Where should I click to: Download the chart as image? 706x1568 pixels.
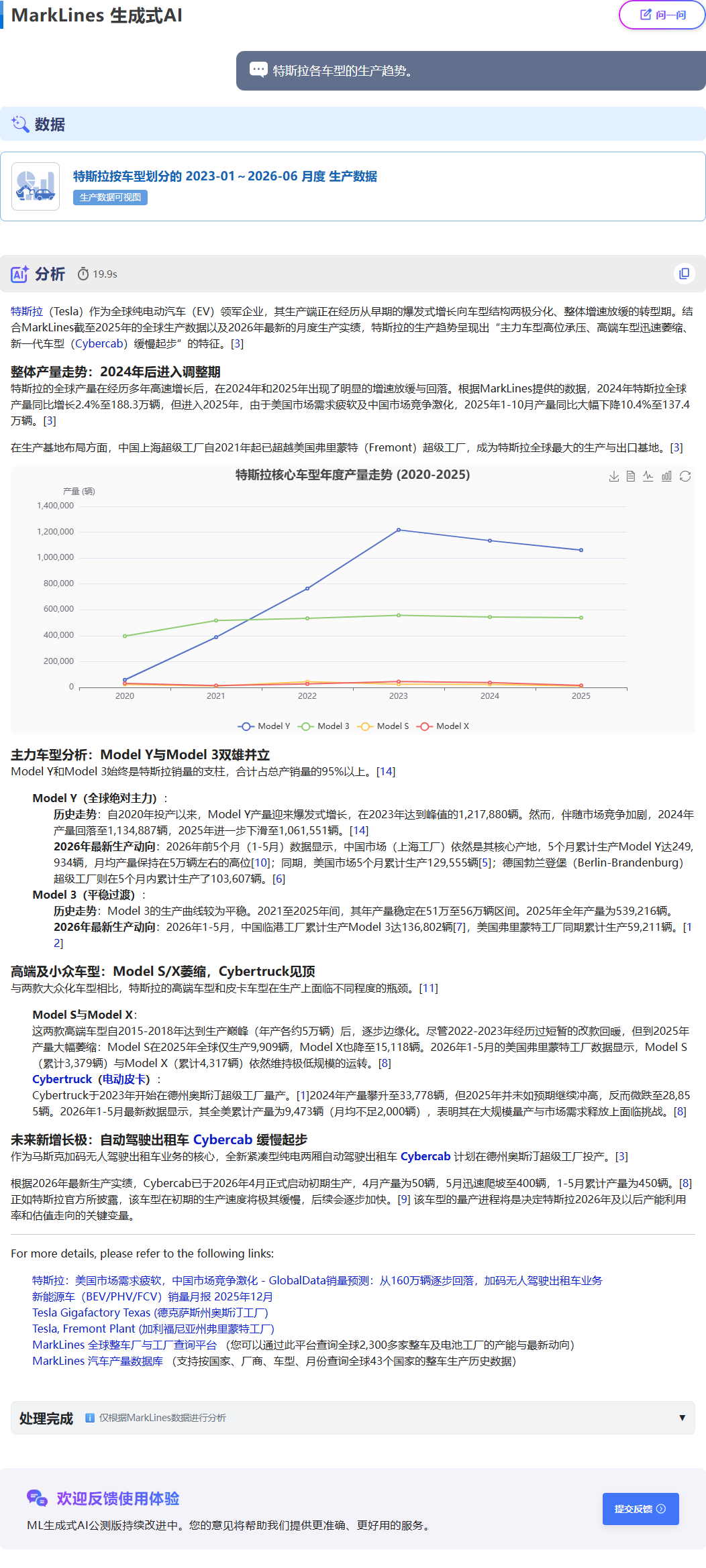click(613, 476)
